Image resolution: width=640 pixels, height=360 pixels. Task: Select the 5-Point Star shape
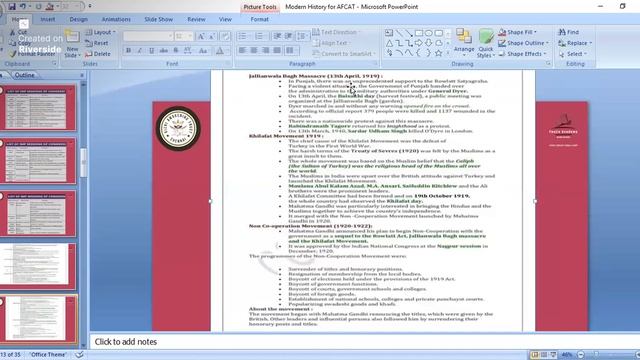pos(438,53)
